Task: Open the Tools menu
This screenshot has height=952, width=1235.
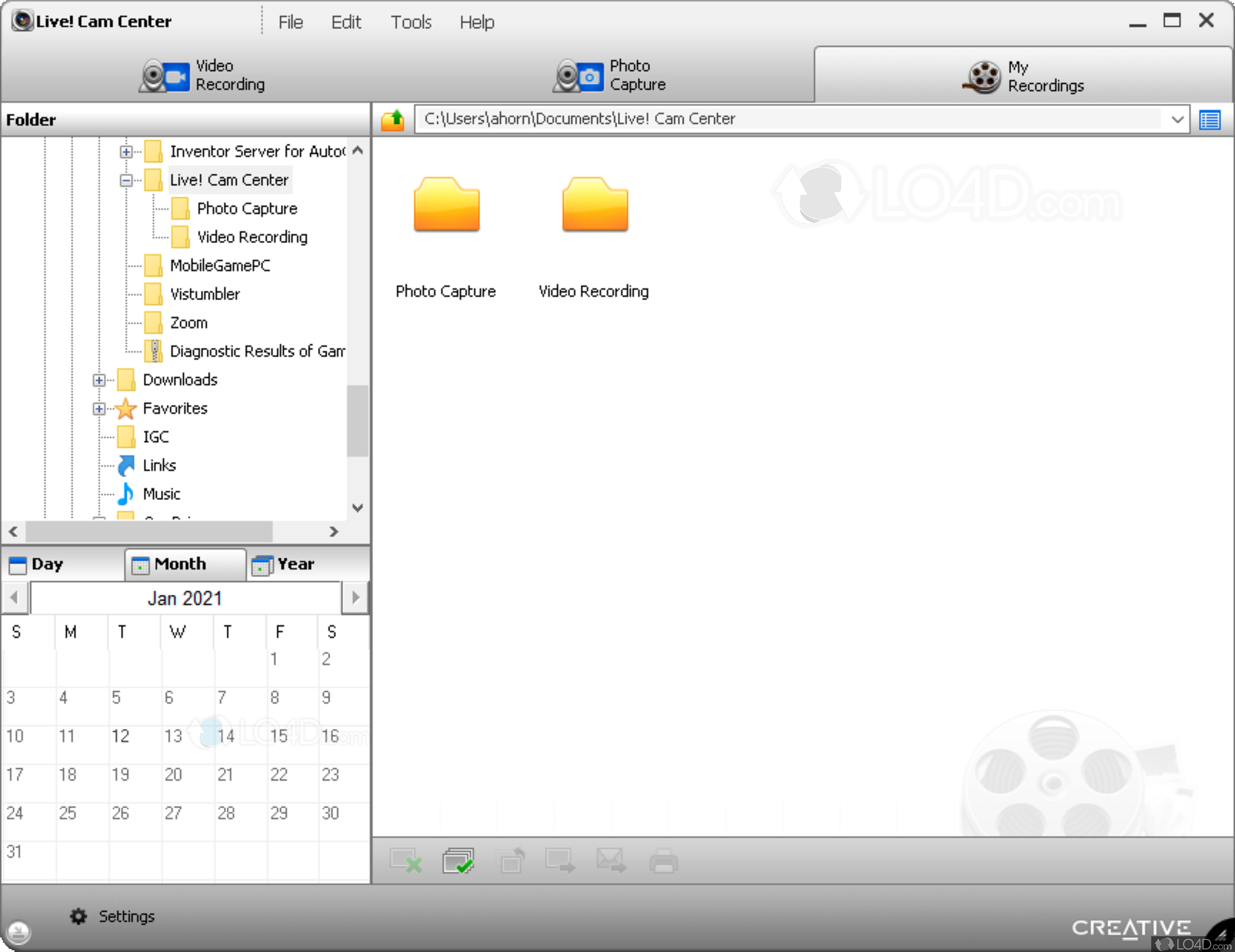Action: pyautogui.click(x=411, y=22)
